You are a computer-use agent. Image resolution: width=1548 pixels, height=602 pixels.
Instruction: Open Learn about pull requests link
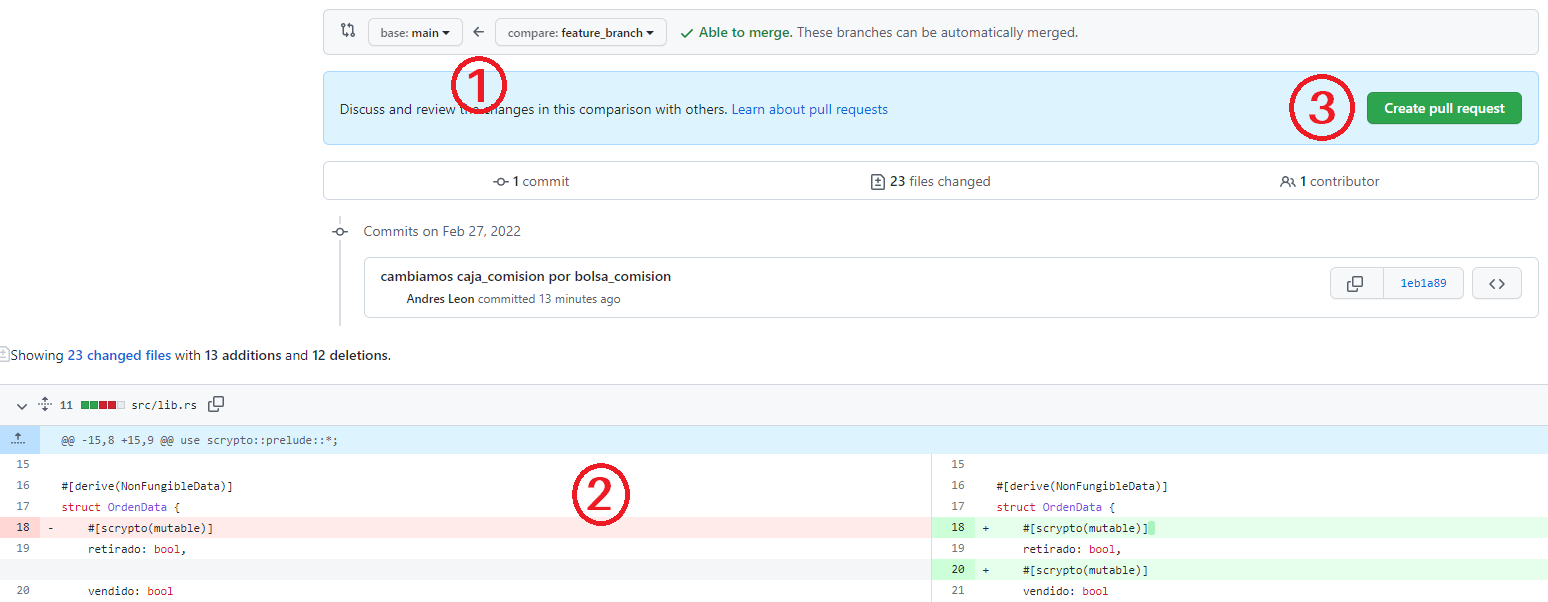coord(809,109)
